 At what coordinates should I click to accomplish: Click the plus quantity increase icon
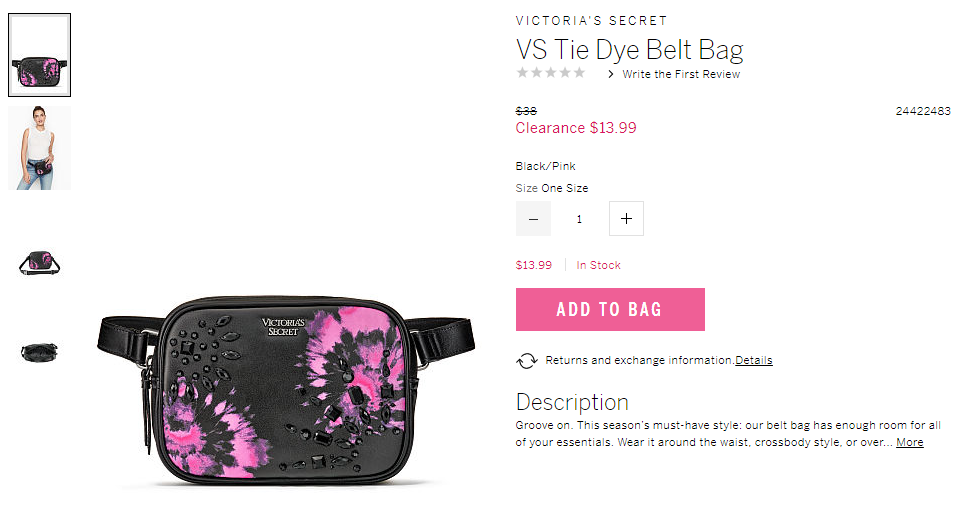tap(626, 218)
